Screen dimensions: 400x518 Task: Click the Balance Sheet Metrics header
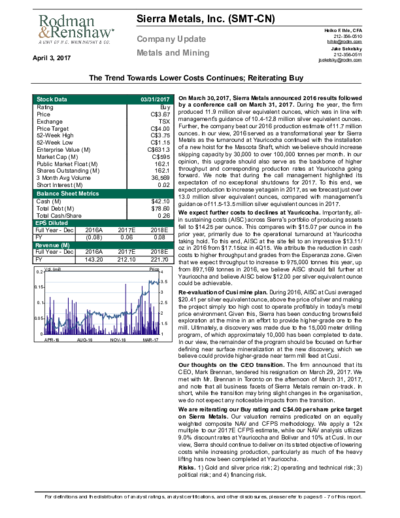tap(103, 194)
